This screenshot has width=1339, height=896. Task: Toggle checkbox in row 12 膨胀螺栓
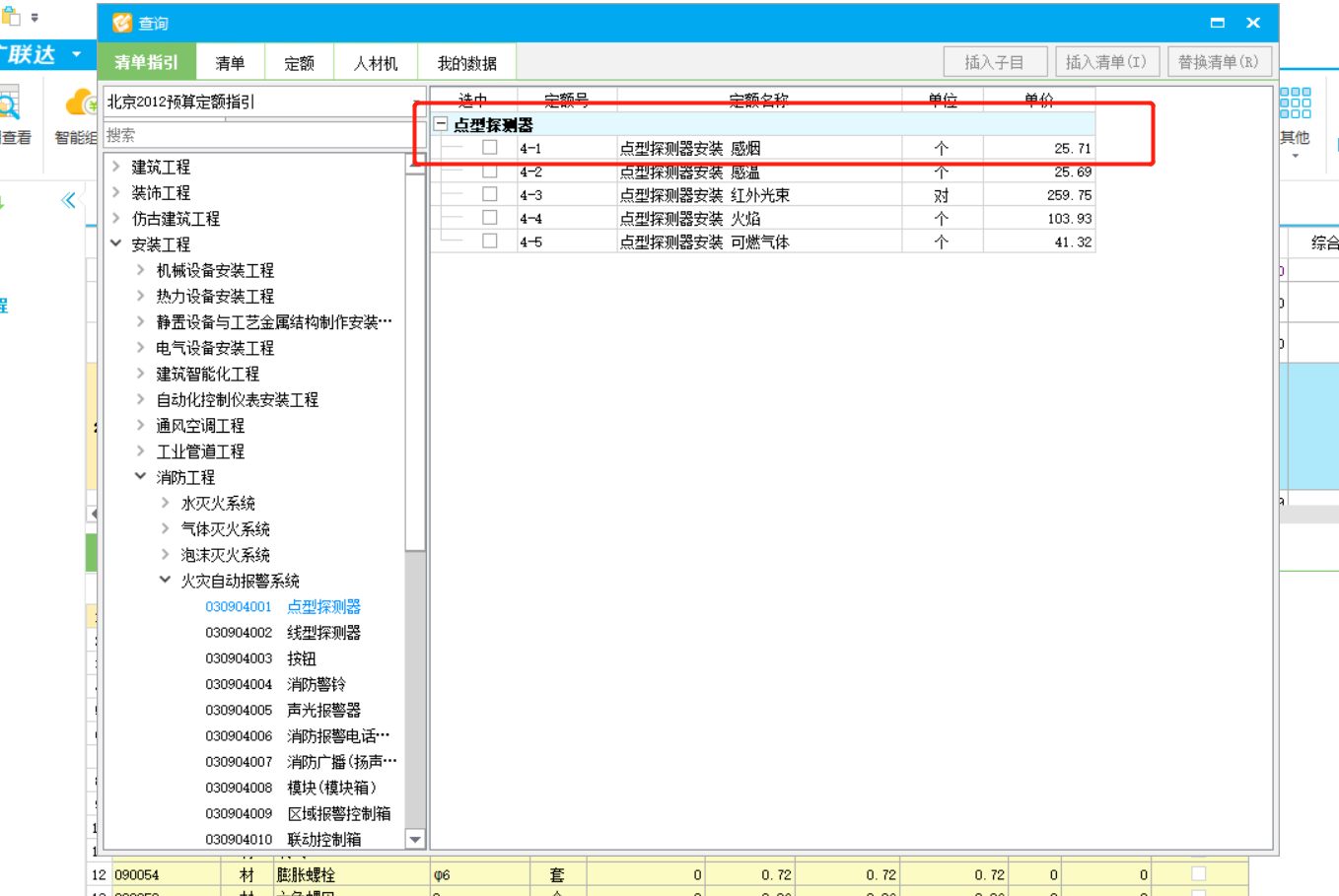(1198, 873)
